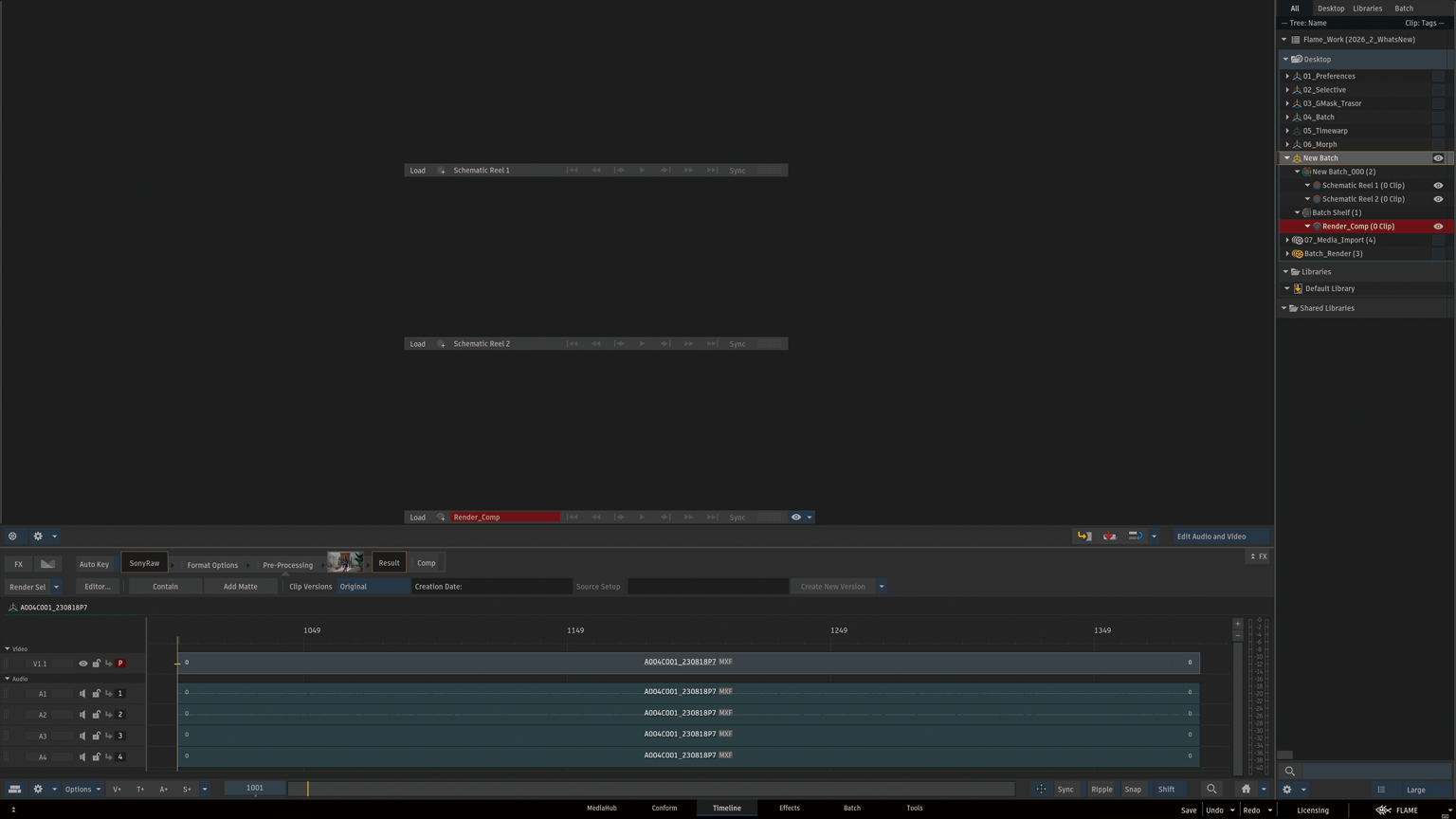Click the timeline magnifier search icon

(x=1211, y=790)
